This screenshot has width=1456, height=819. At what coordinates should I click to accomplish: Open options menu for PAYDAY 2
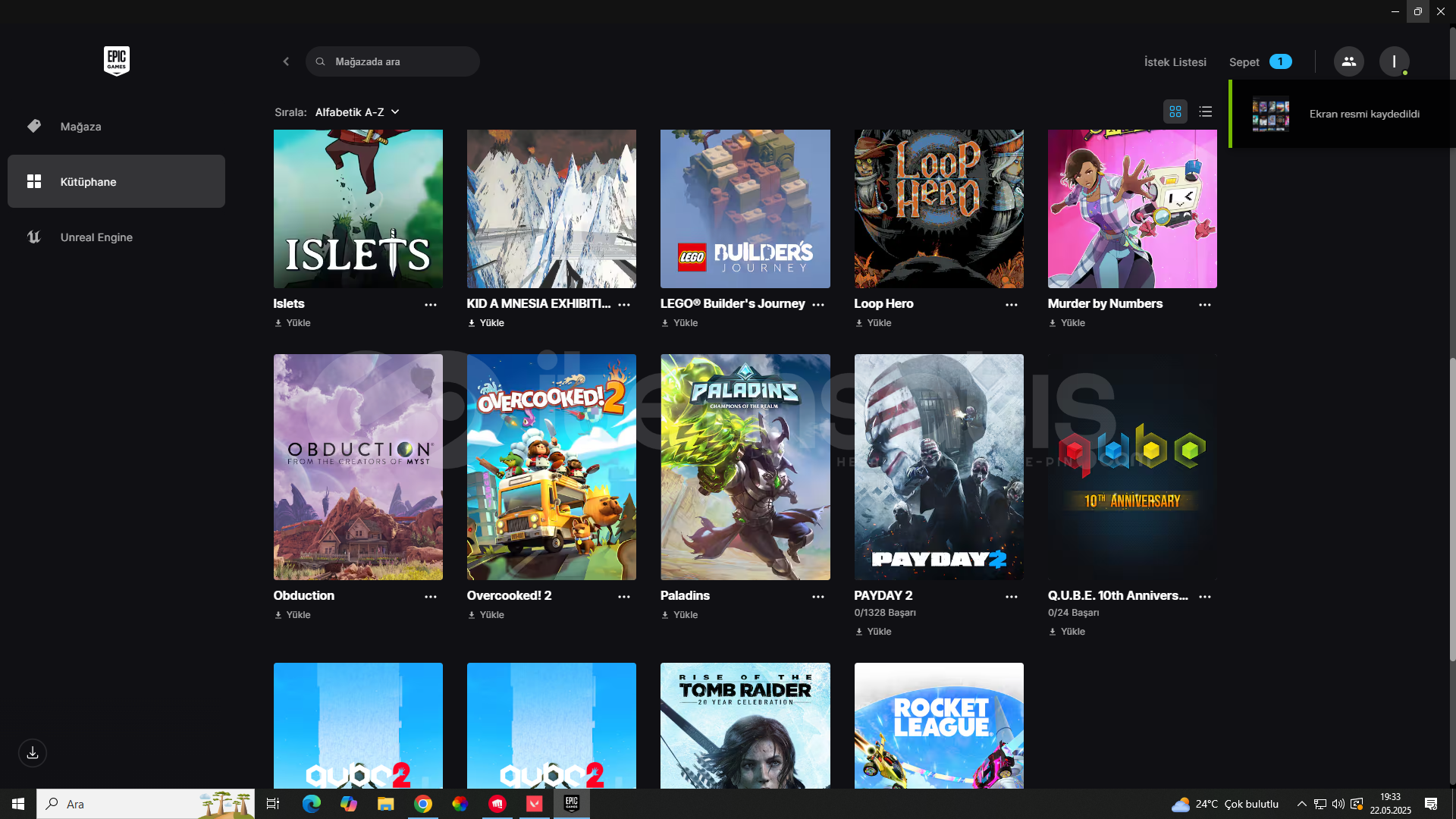point(1012,597)
